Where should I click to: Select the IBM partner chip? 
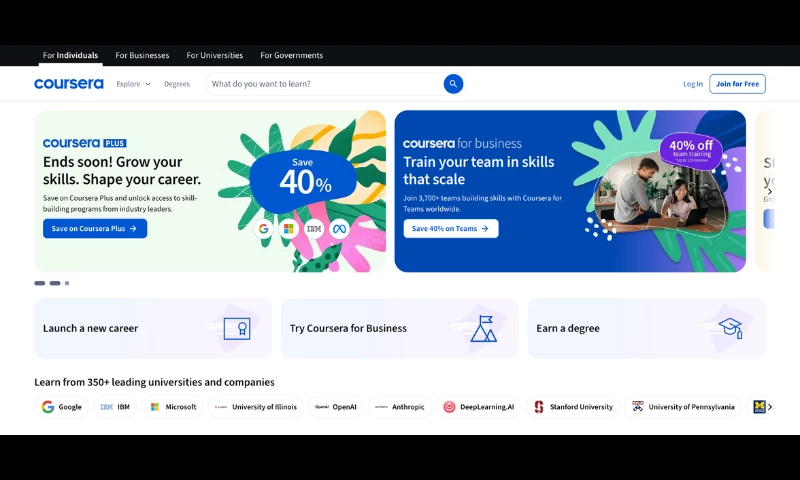[116, 407]
